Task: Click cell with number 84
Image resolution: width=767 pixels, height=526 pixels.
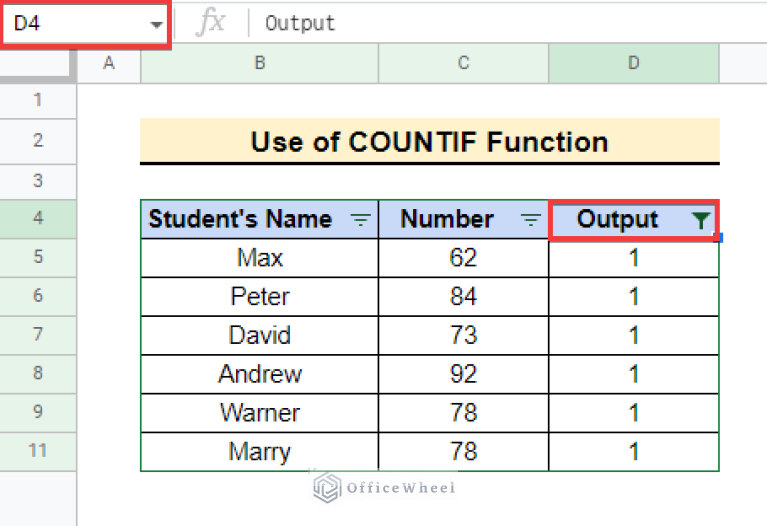Action: (463, 296)
